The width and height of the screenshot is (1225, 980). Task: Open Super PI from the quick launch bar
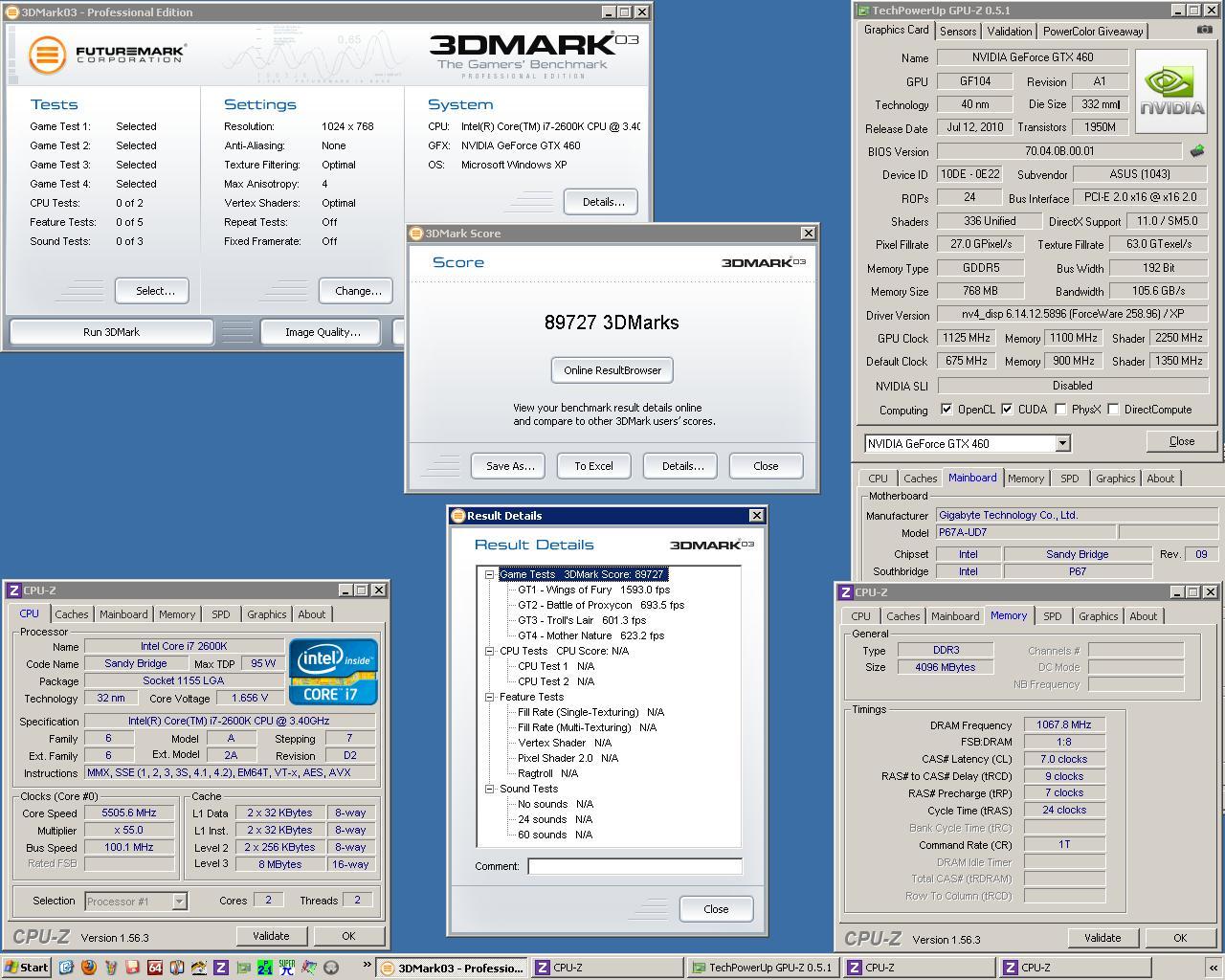(287, 968)
